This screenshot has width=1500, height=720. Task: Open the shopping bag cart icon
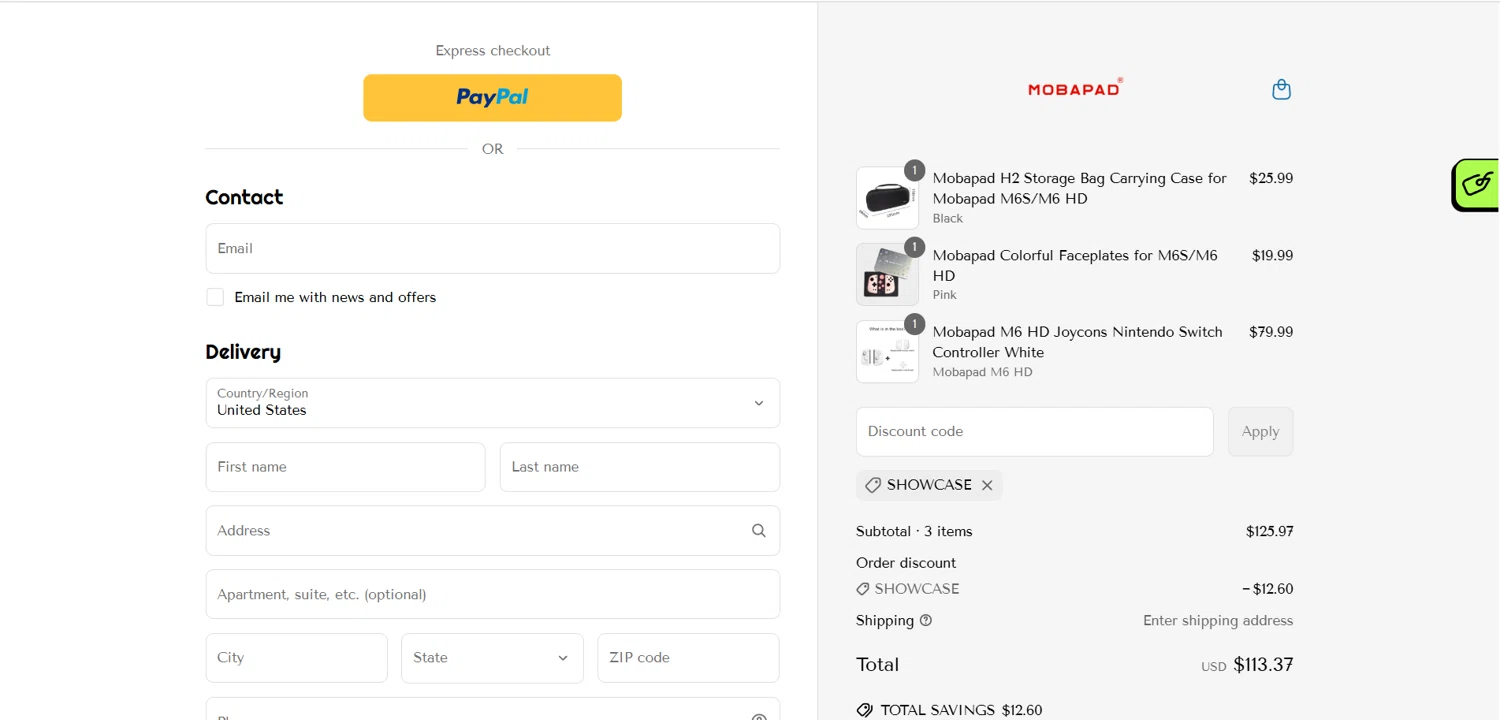1281,90
